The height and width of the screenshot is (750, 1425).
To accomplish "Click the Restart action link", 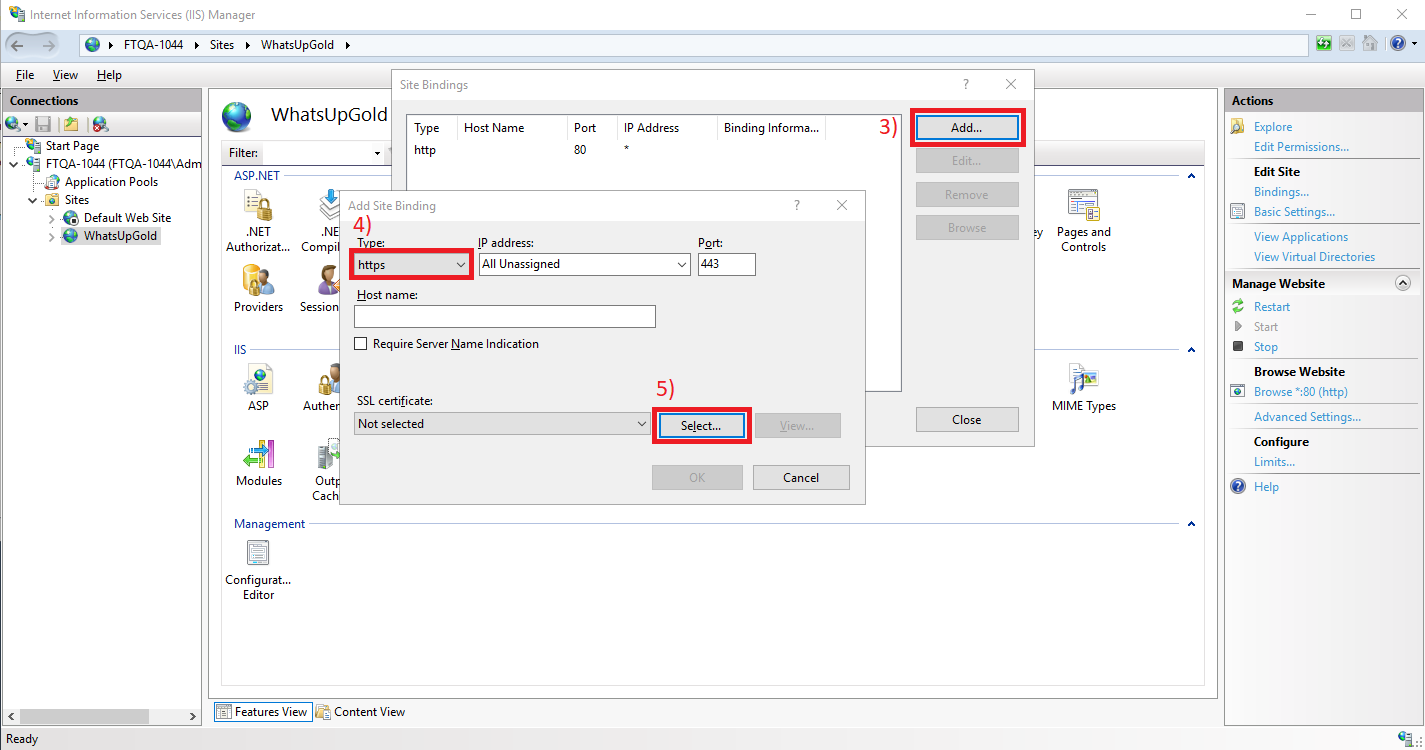I will point(1272,307).
